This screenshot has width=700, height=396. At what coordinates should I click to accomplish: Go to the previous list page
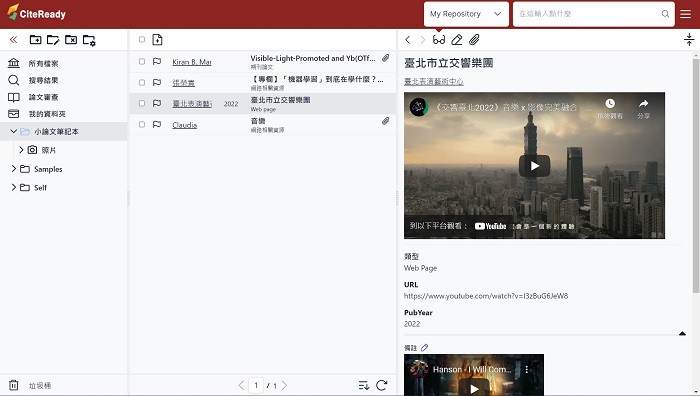(242, 385)
